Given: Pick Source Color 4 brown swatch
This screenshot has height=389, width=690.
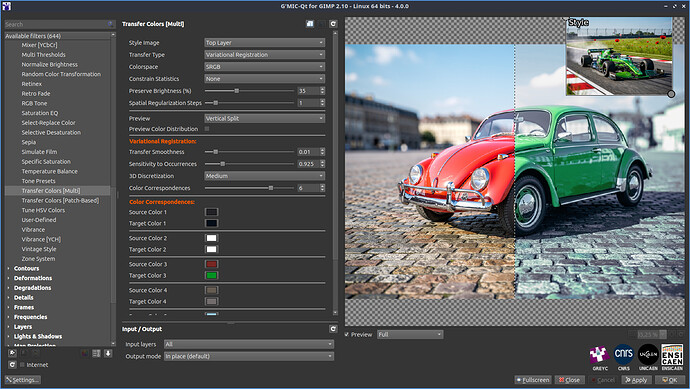Looking at the screenshot, I should pyautogui.click(x=212, y=290).
